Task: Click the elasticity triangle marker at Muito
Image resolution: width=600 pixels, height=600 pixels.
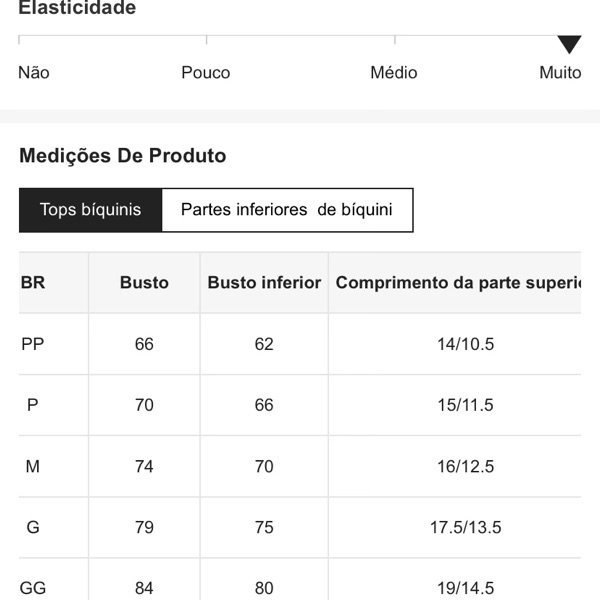Action: [569, 44]
